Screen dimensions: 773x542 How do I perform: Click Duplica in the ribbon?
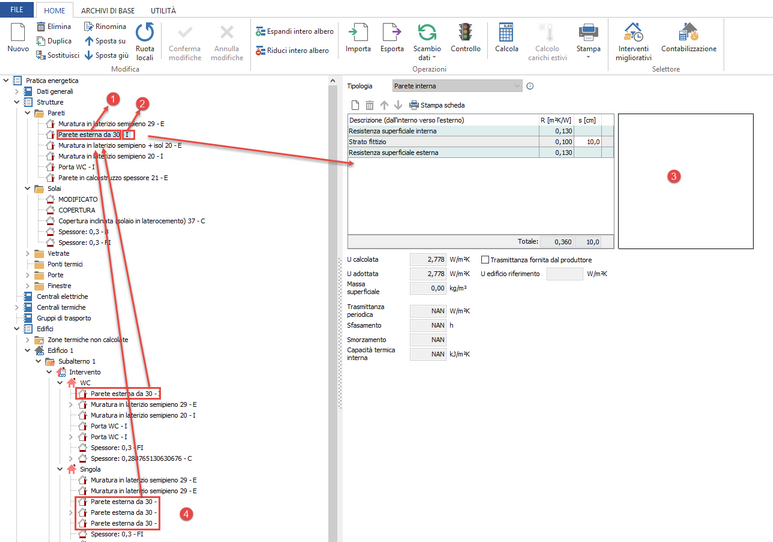(x=54, y=41)
